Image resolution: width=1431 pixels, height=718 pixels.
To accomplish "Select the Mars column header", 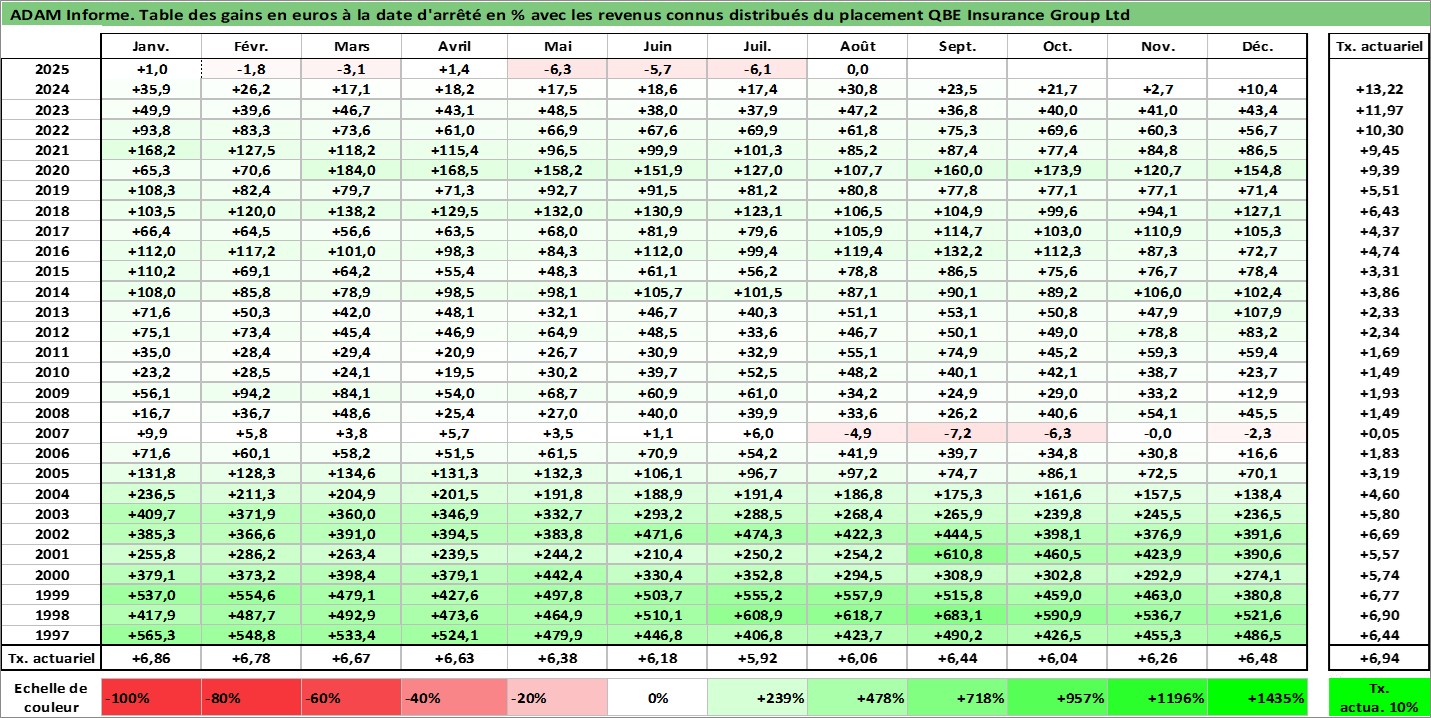I will click(353, 47).
